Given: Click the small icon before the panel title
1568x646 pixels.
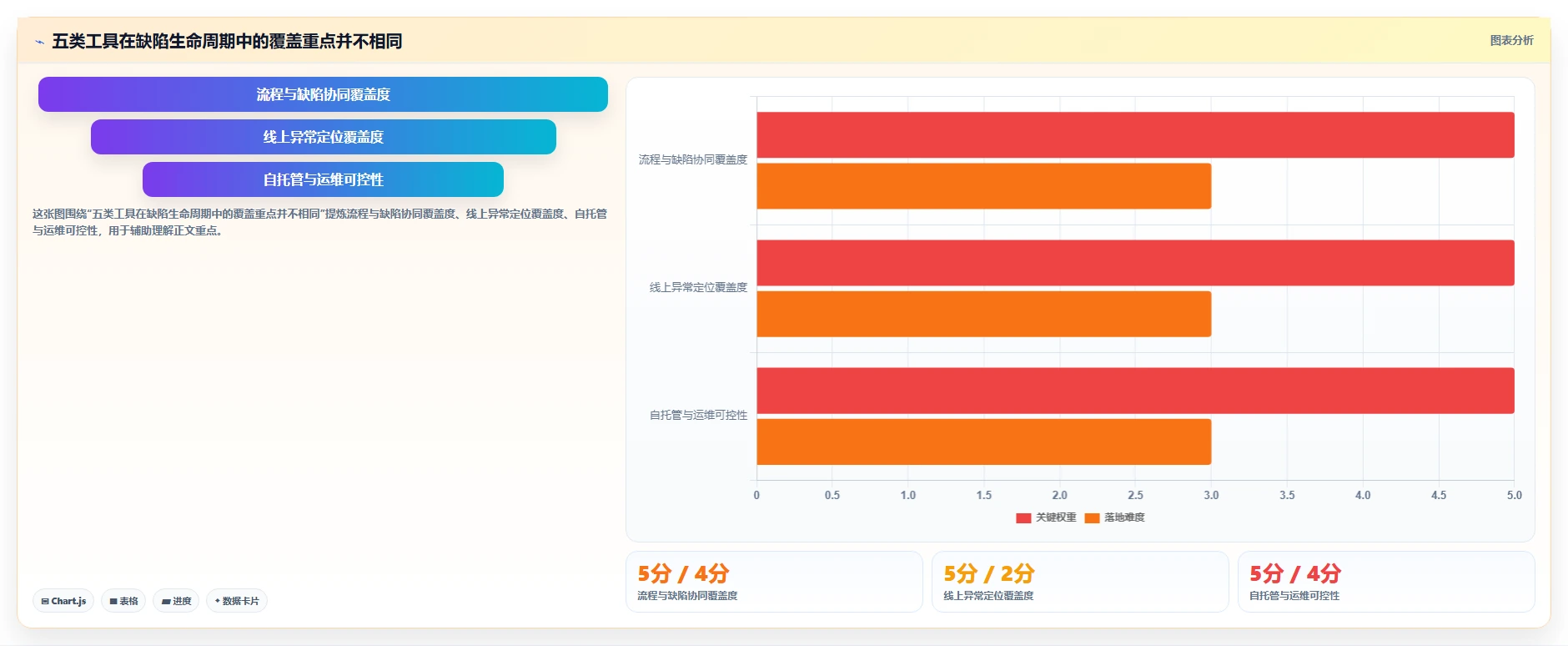Looking at the screenshot, I should tap(39, 42).
